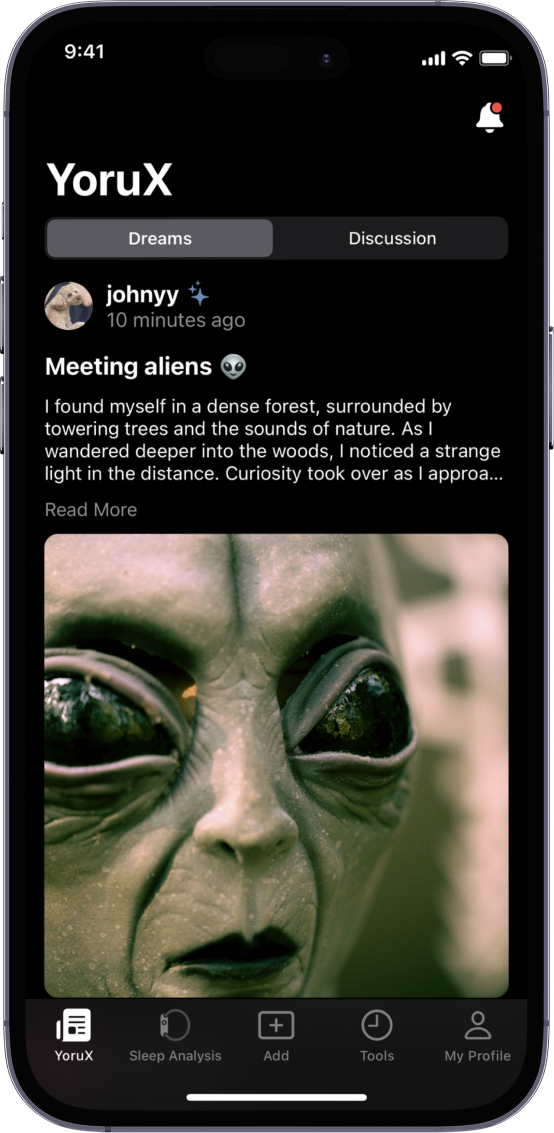Open Tools clock icon

(376, 1025)
